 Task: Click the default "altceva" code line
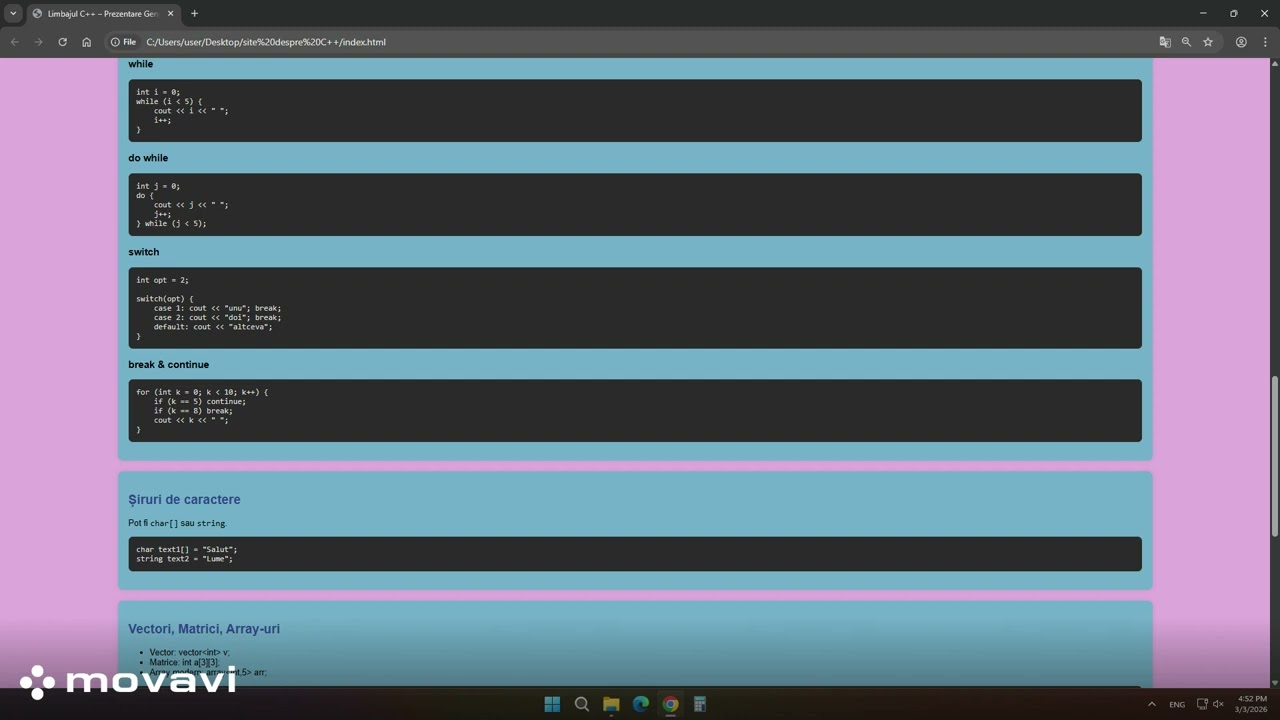(x=212, y=327)
